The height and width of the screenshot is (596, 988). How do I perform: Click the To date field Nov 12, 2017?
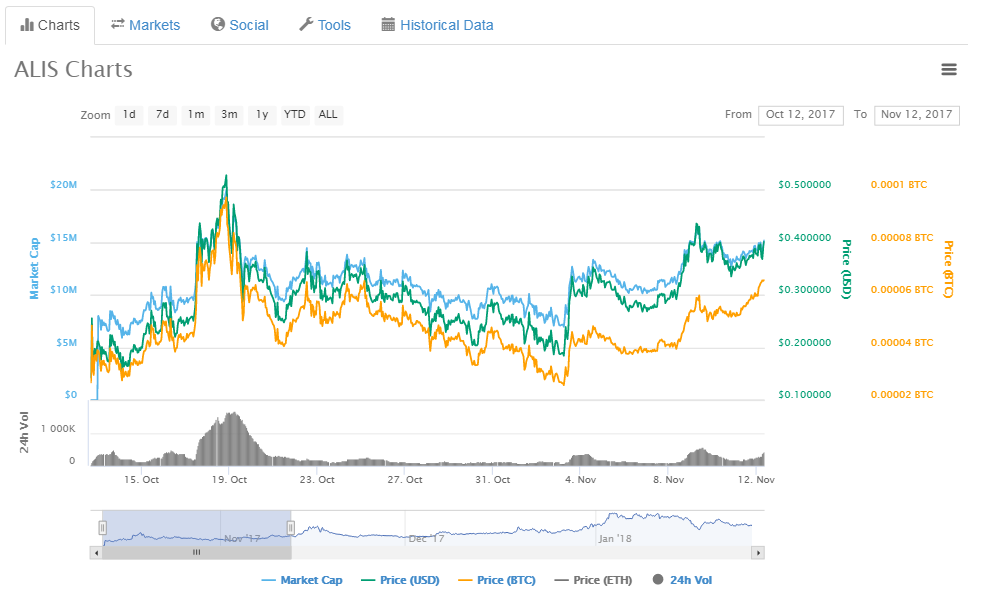click(x=916, y=115)
